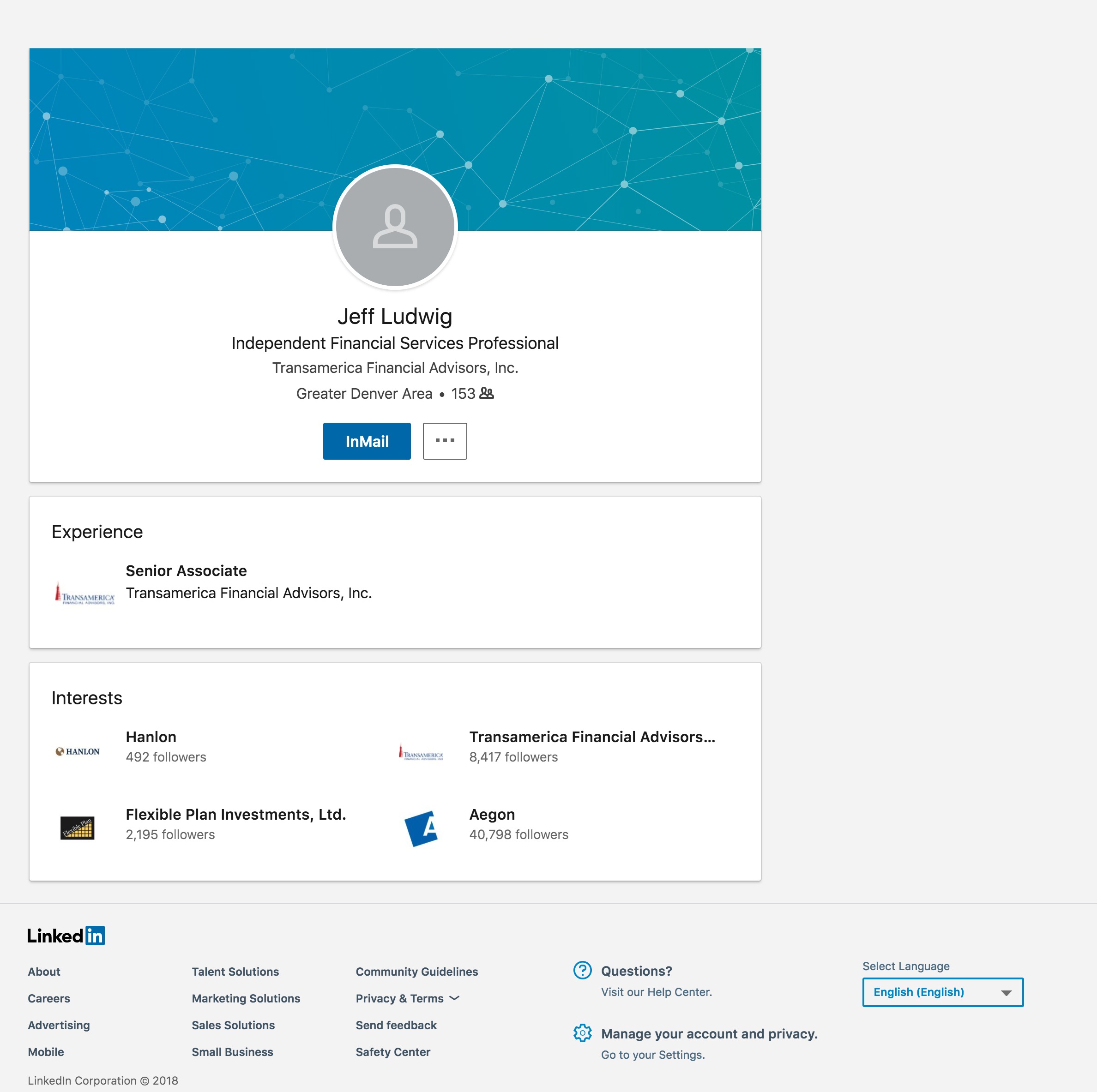1097x1092 pixels.
Task: Click the default profile photo avatar
Action: (395, 227)
